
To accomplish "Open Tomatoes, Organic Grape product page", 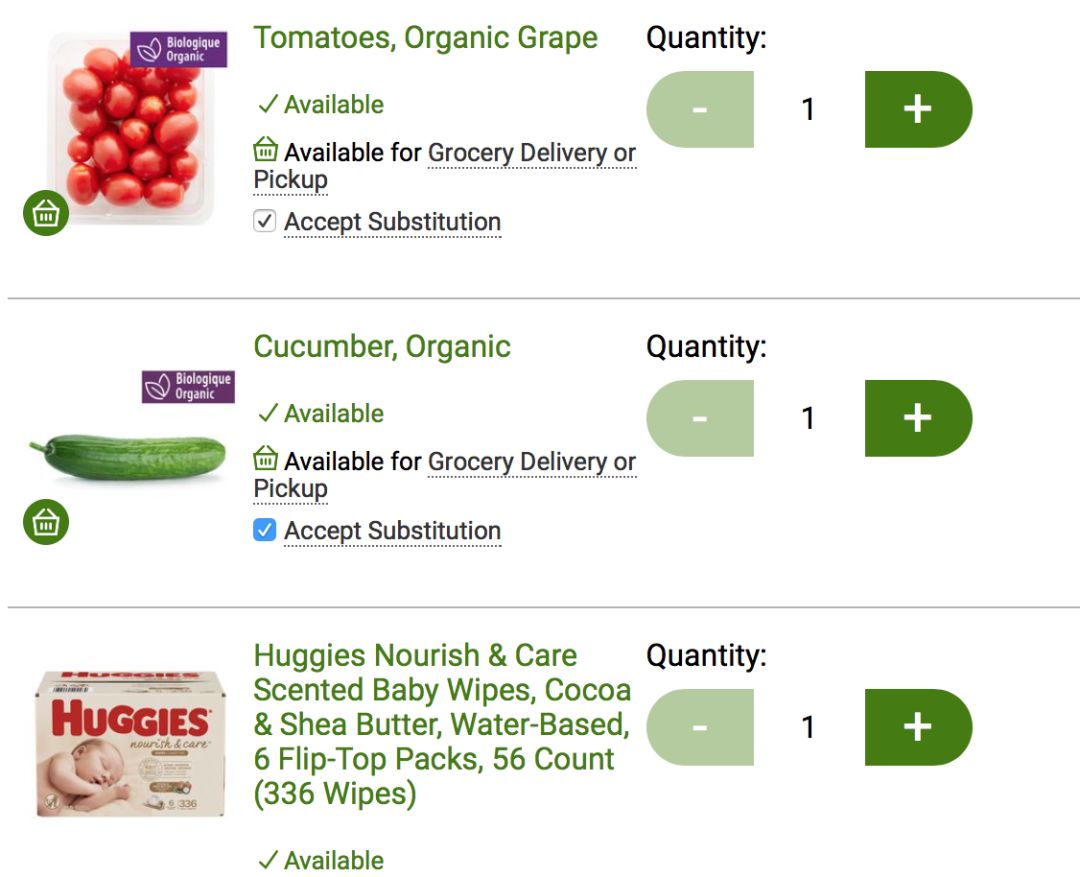I will pos(425,37).
